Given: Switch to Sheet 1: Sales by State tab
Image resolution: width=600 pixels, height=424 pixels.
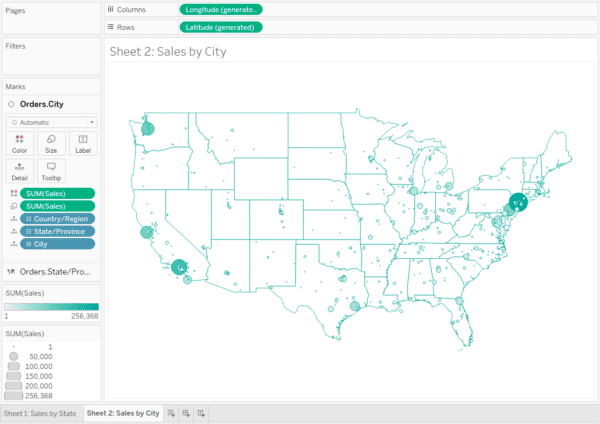Looking at the screenshot, I should 40,412.
